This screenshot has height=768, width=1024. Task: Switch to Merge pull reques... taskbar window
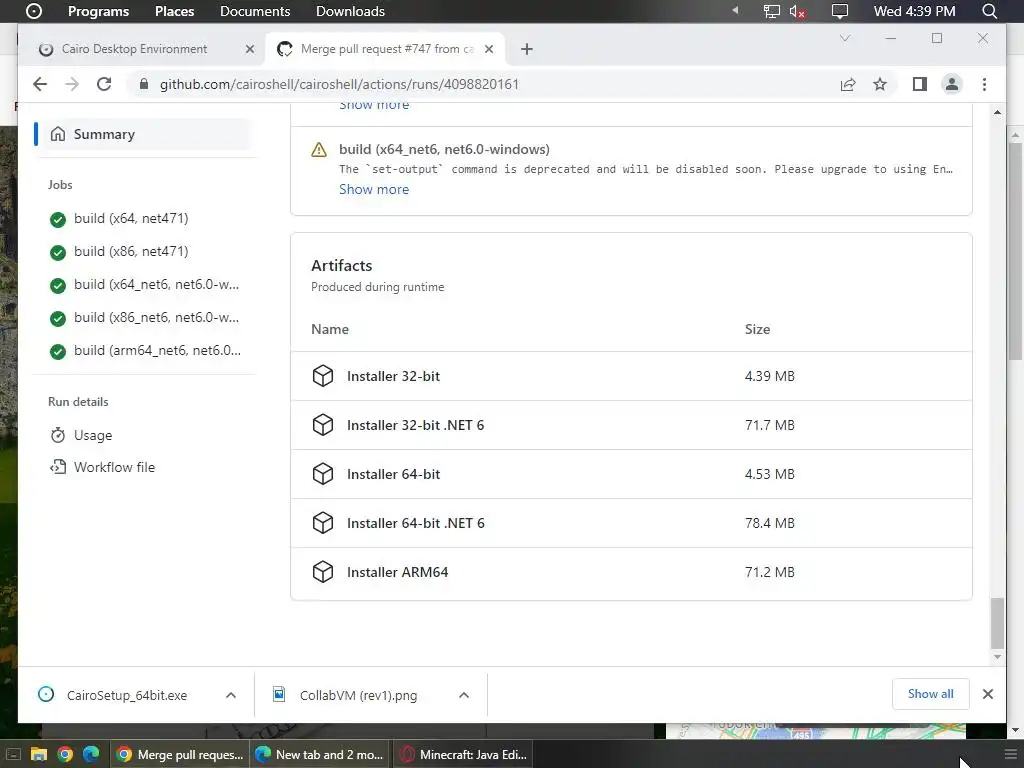coord(179,754)
